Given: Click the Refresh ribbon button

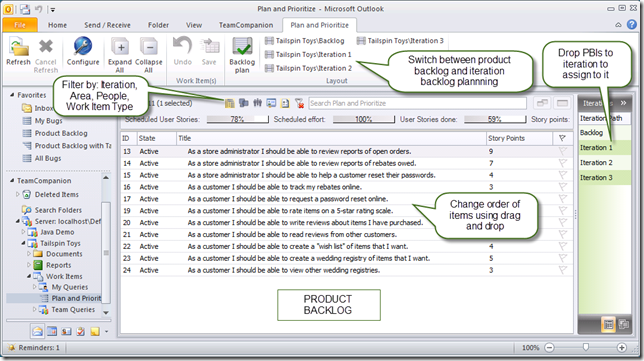Looking at the screenshot, I should pos(18,52).
